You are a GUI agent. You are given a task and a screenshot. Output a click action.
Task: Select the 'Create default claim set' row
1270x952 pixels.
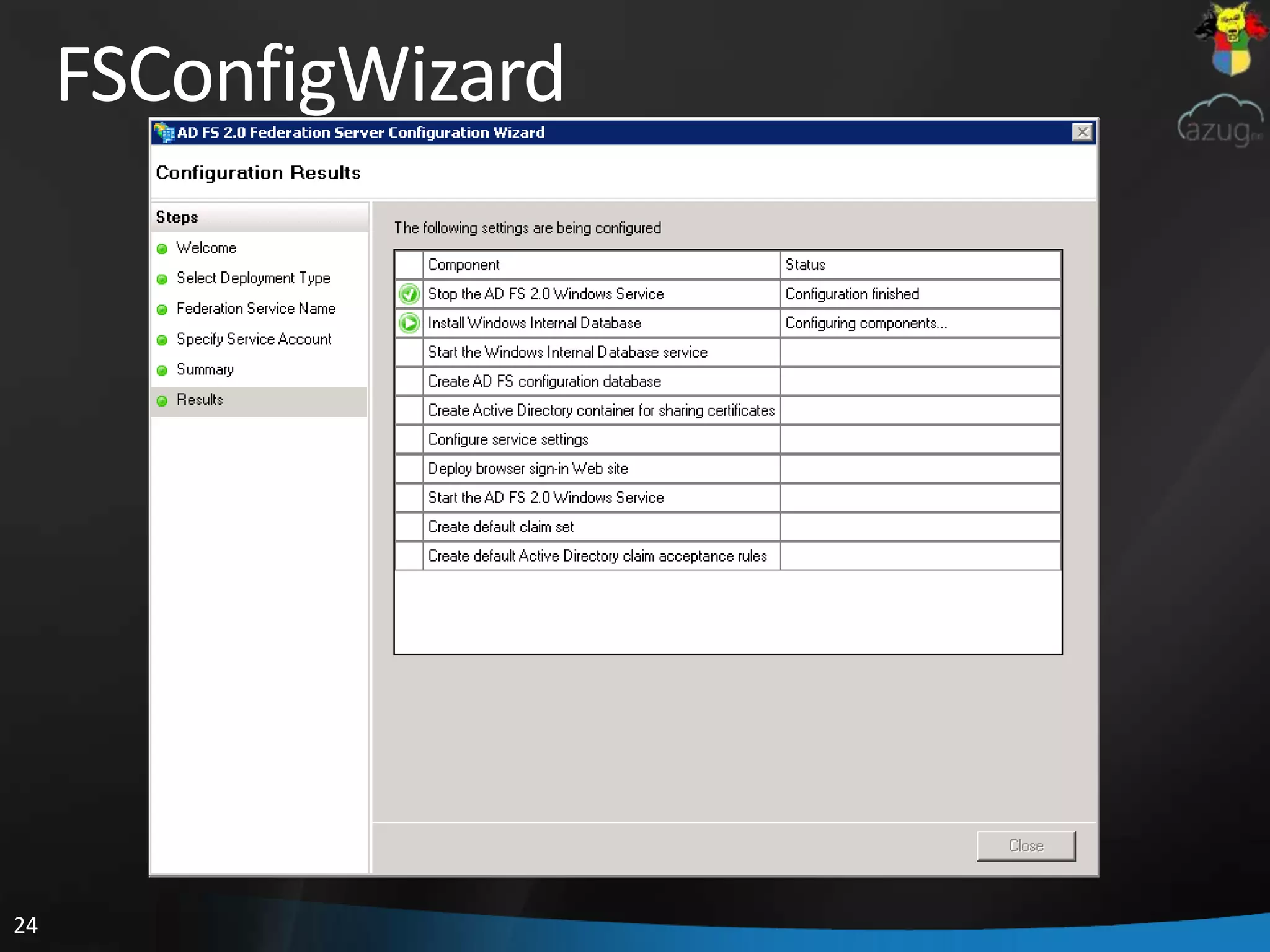tap(728, 527)
